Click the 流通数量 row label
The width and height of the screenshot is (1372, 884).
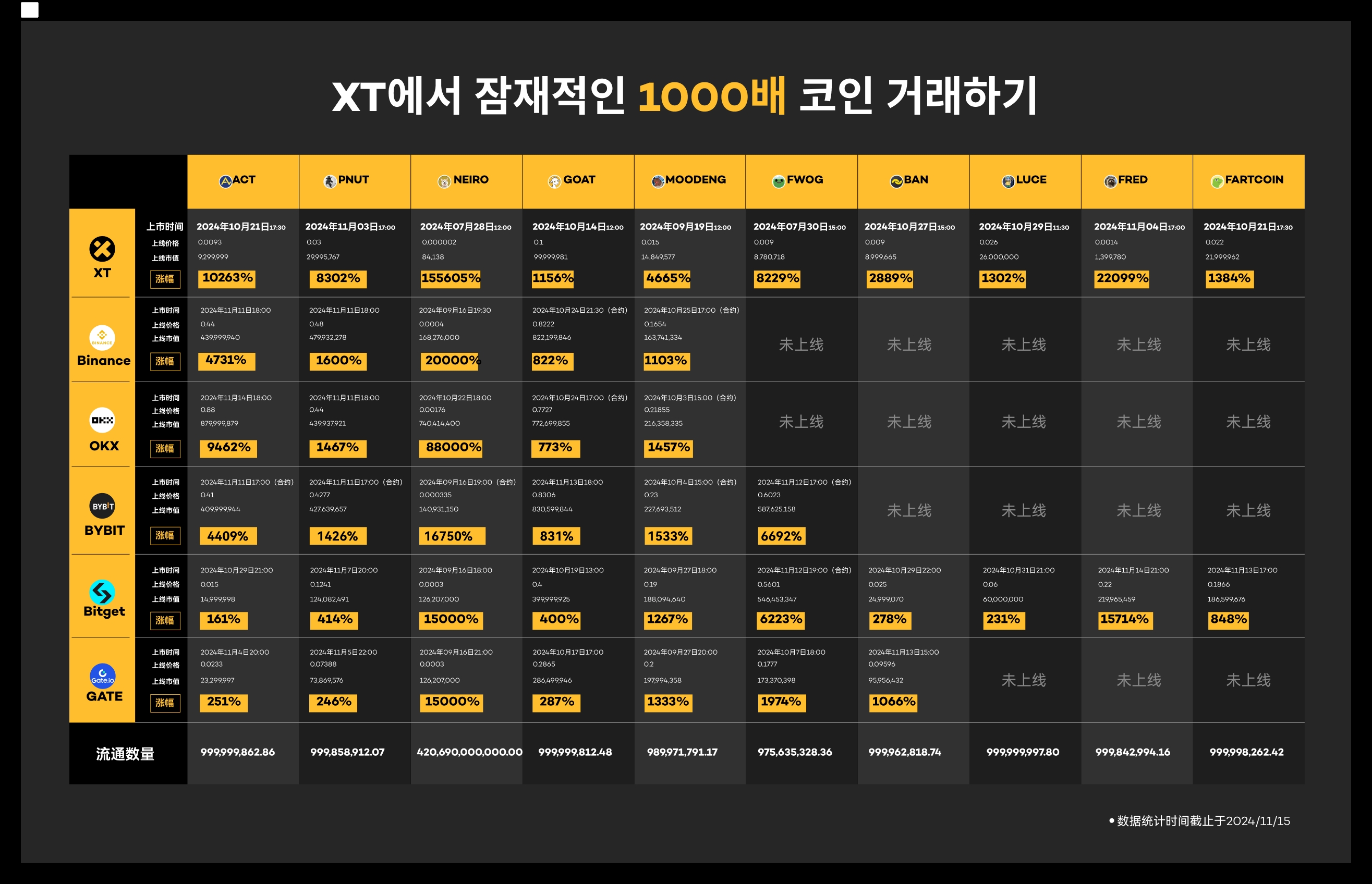click(125, 754)
